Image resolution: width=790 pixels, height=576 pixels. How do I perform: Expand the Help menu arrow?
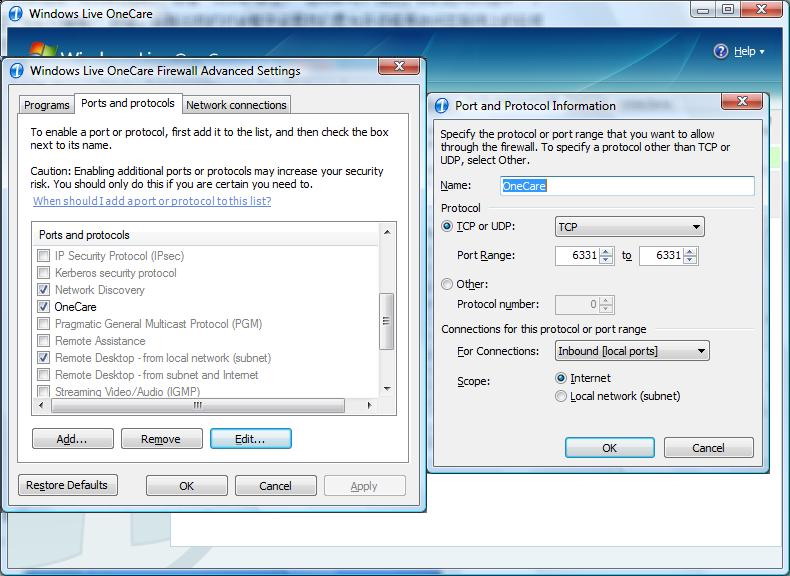762,51
